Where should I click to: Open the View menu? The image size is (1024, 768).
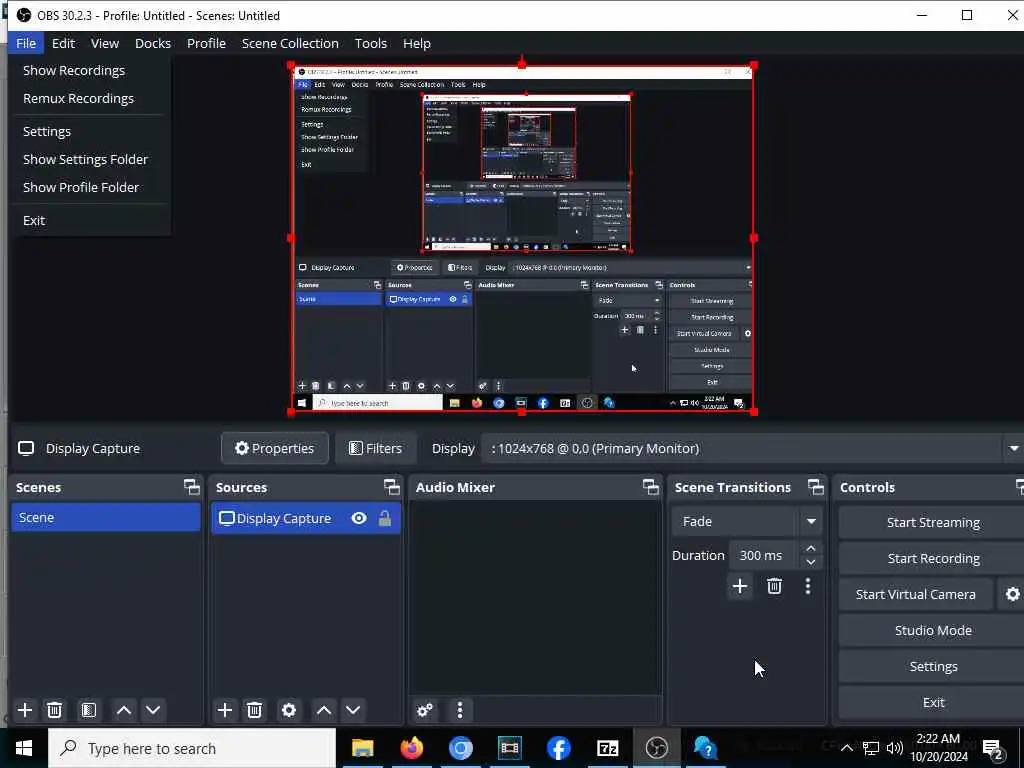pyautogui.click(x=104, y=43)
